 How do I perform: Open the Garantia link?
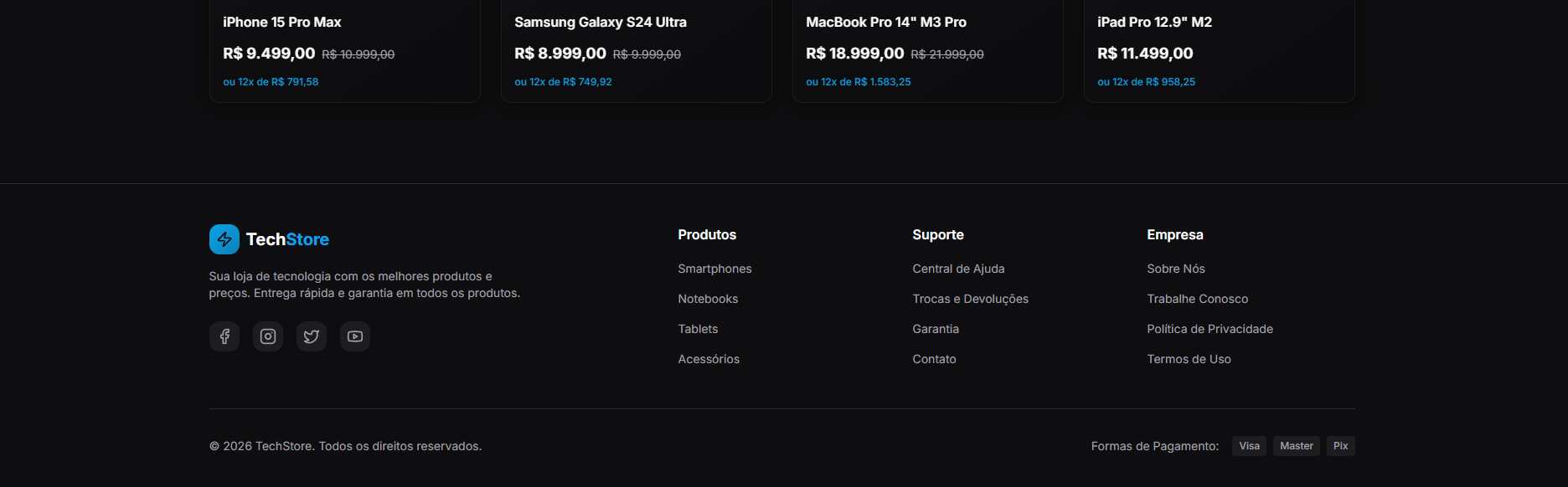936,329
